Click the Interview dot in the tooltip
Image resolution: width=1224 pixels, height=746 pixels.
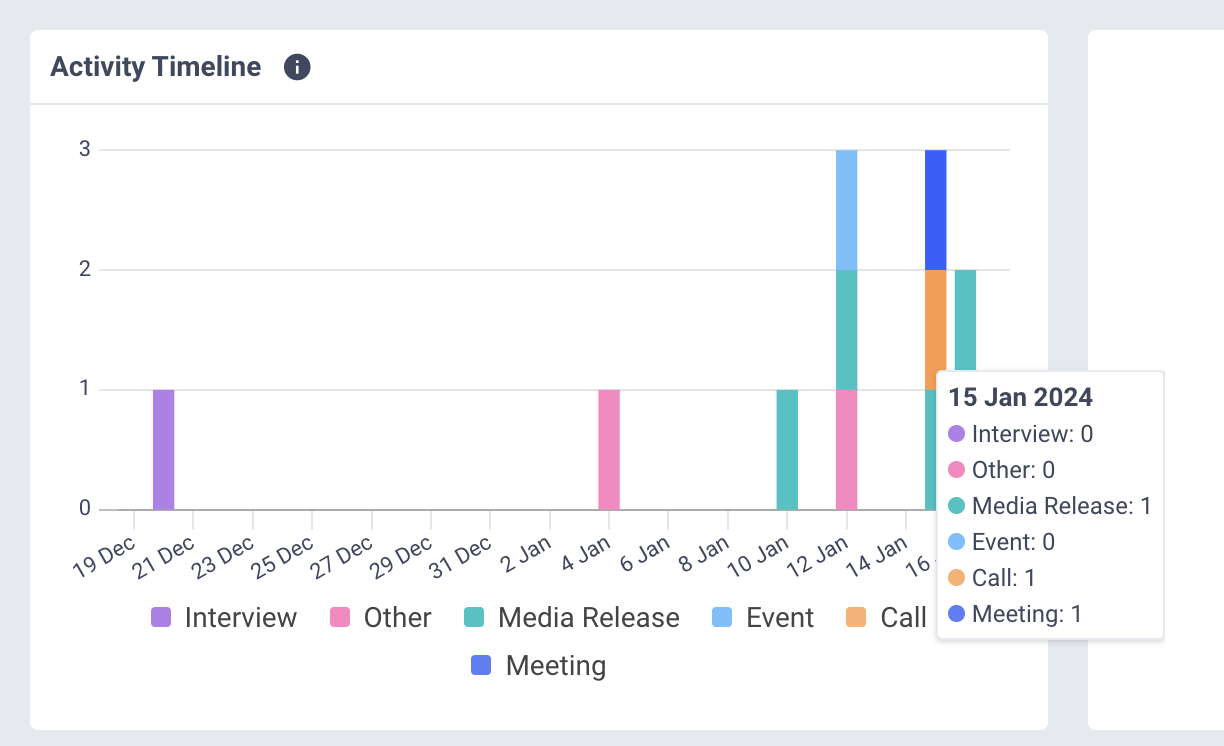click(x=957, y=434)
